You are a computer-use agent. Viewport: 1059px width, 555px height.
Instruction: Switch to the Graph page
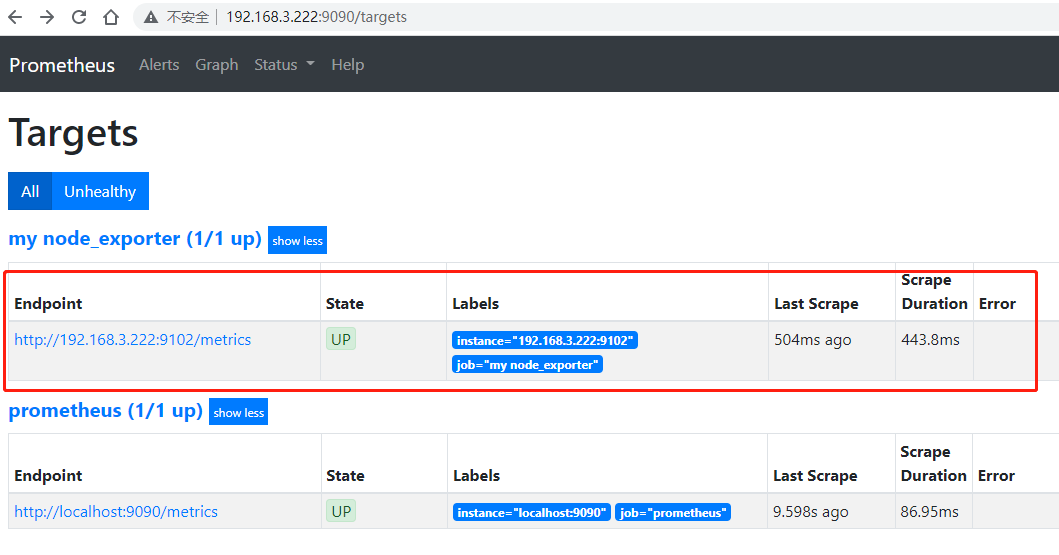tap(217, 65)
